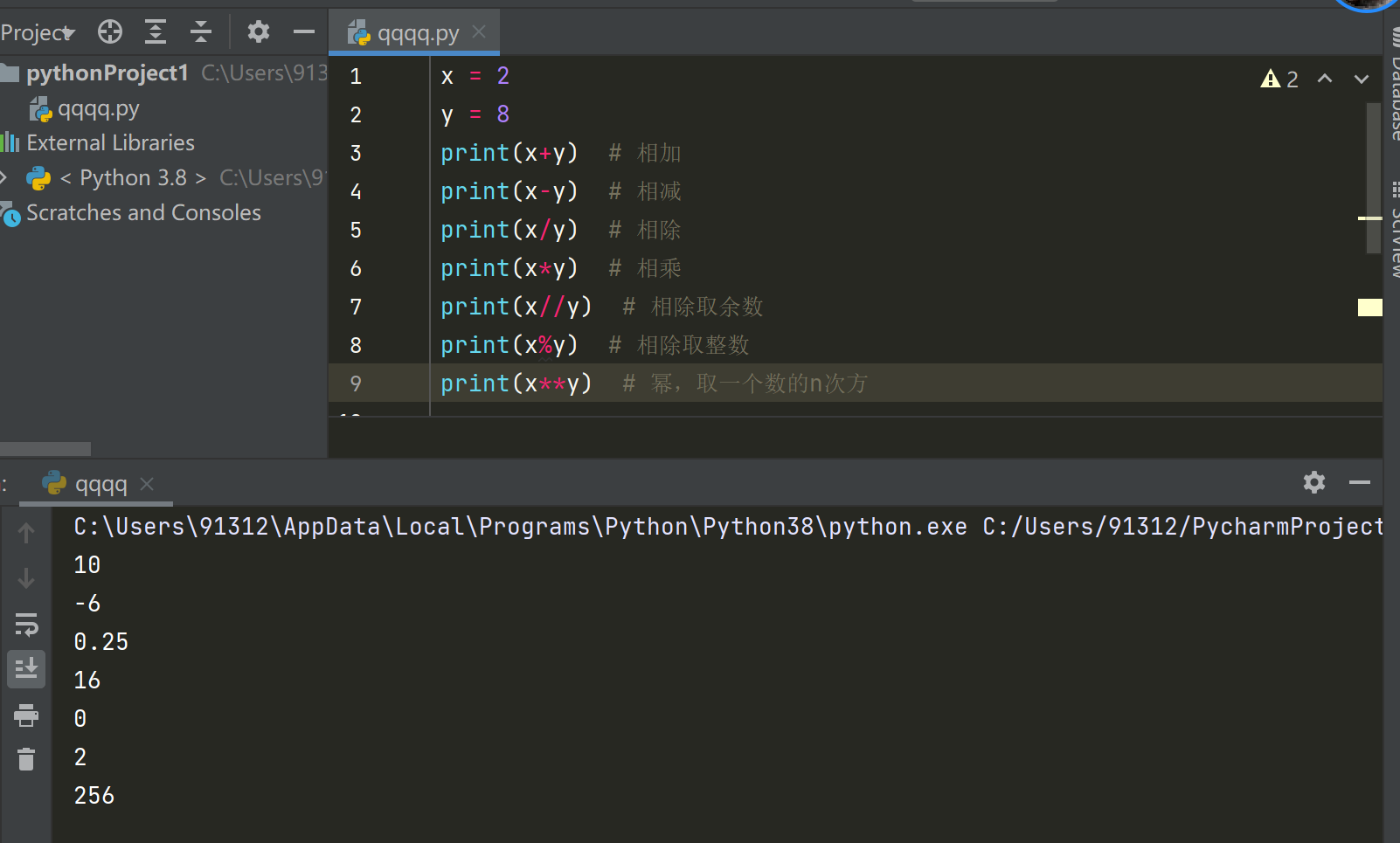Click code 'print(x/y)'
The image size is (1400, 843).
tap(509, 230)
